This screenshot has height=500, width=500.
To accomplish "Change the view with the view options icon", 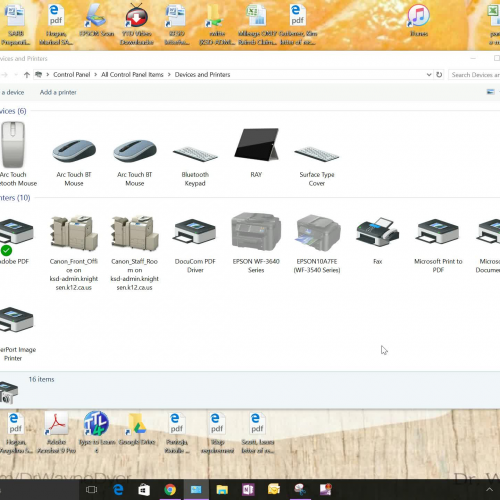I will [x=491, y=92].
